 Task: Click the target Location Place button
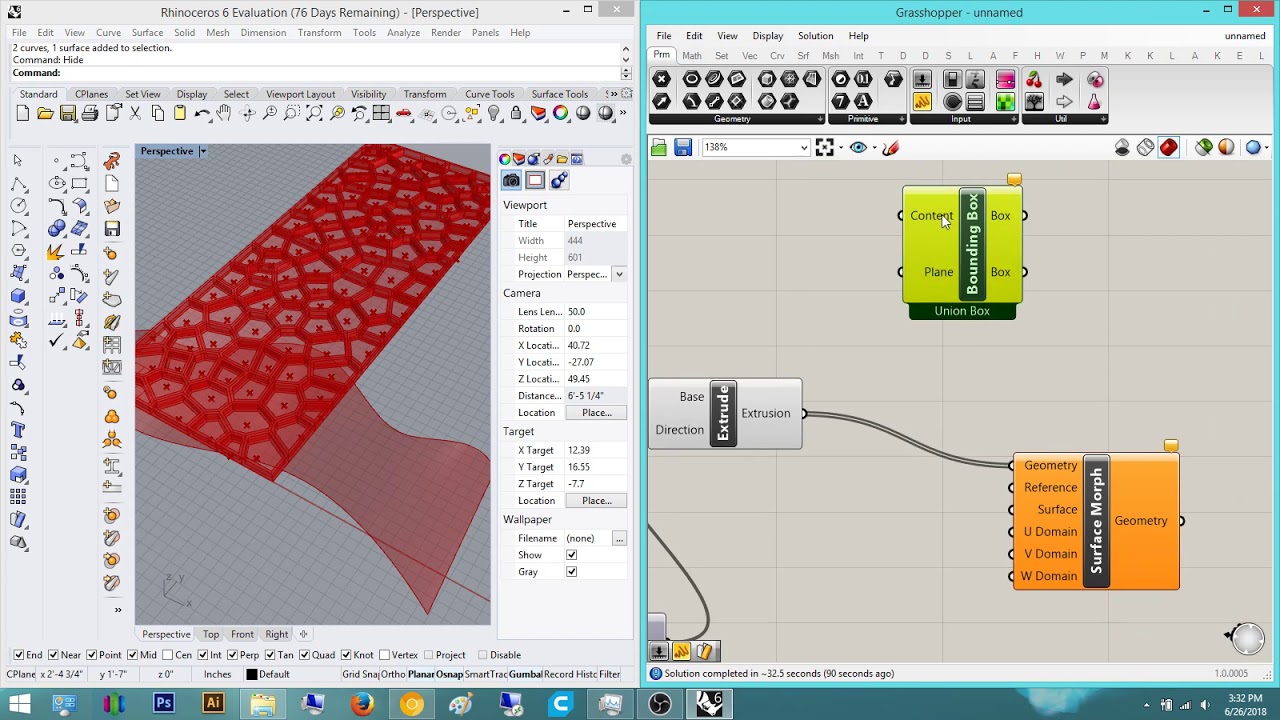click(x=596, y=501)
